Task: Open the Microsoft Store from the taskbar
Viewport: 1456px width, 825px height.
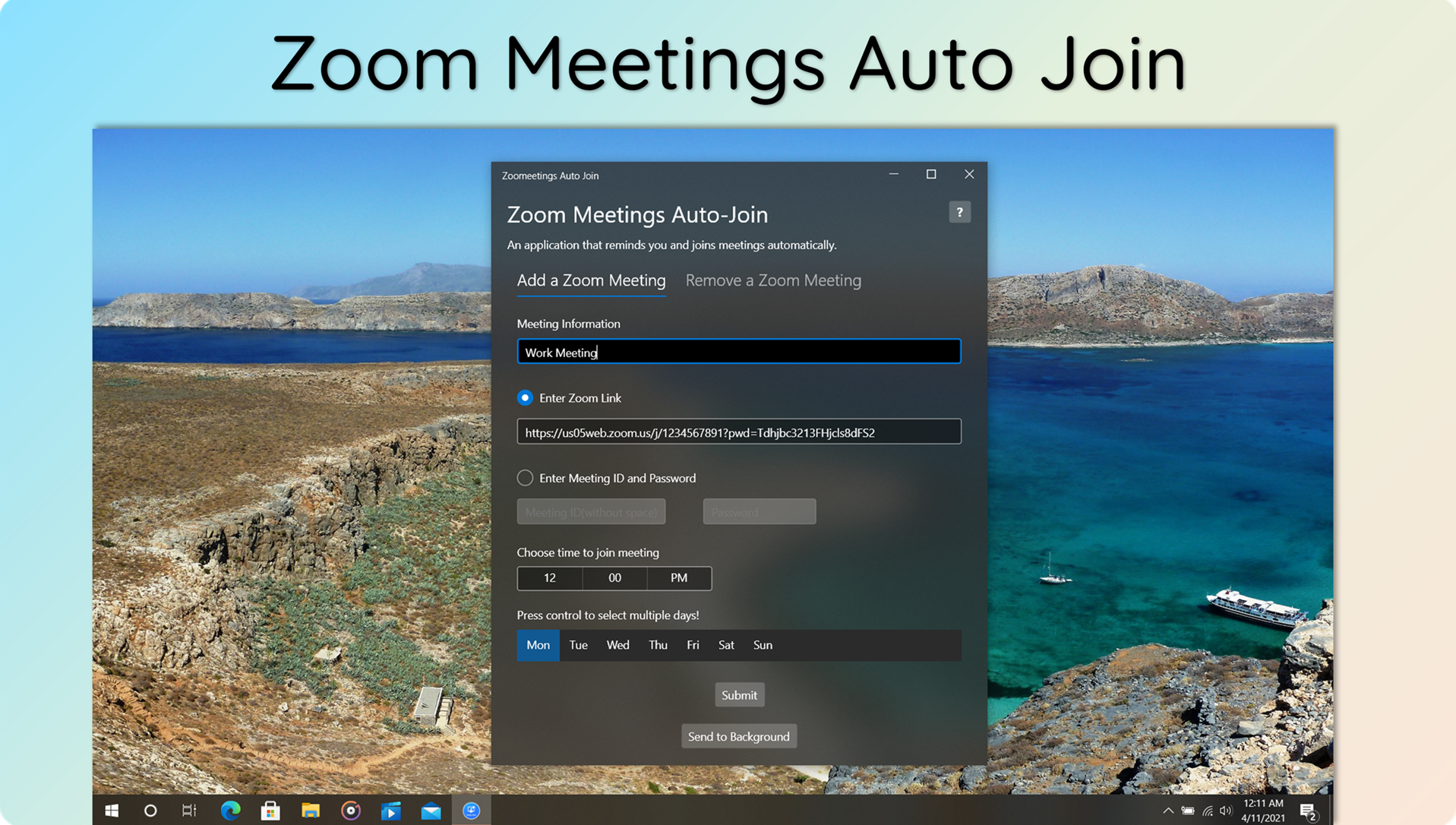Action: click(270, 810)
